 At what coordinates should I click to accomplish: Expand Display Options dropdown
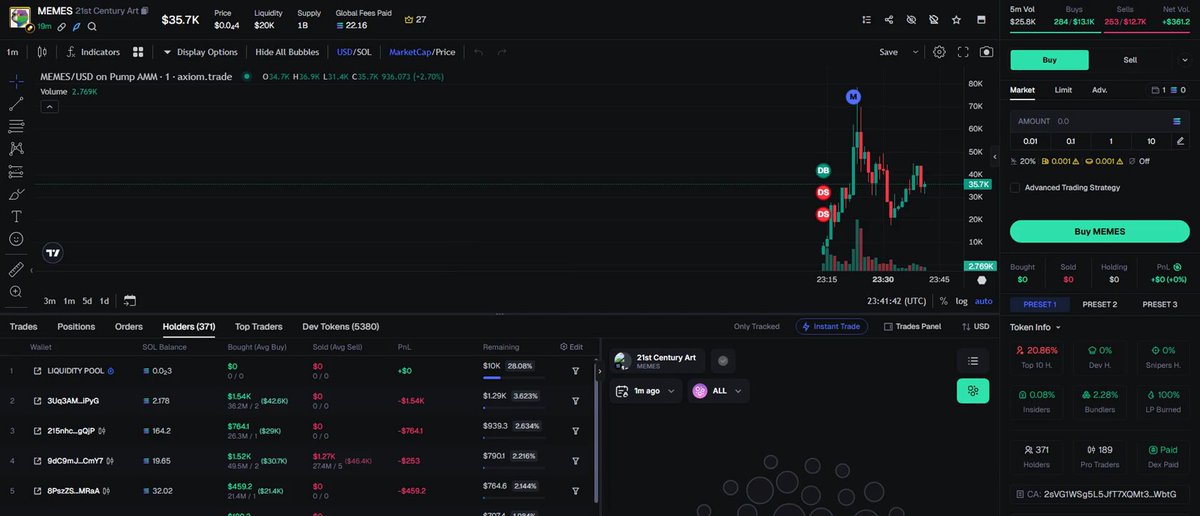click(201, 52)
